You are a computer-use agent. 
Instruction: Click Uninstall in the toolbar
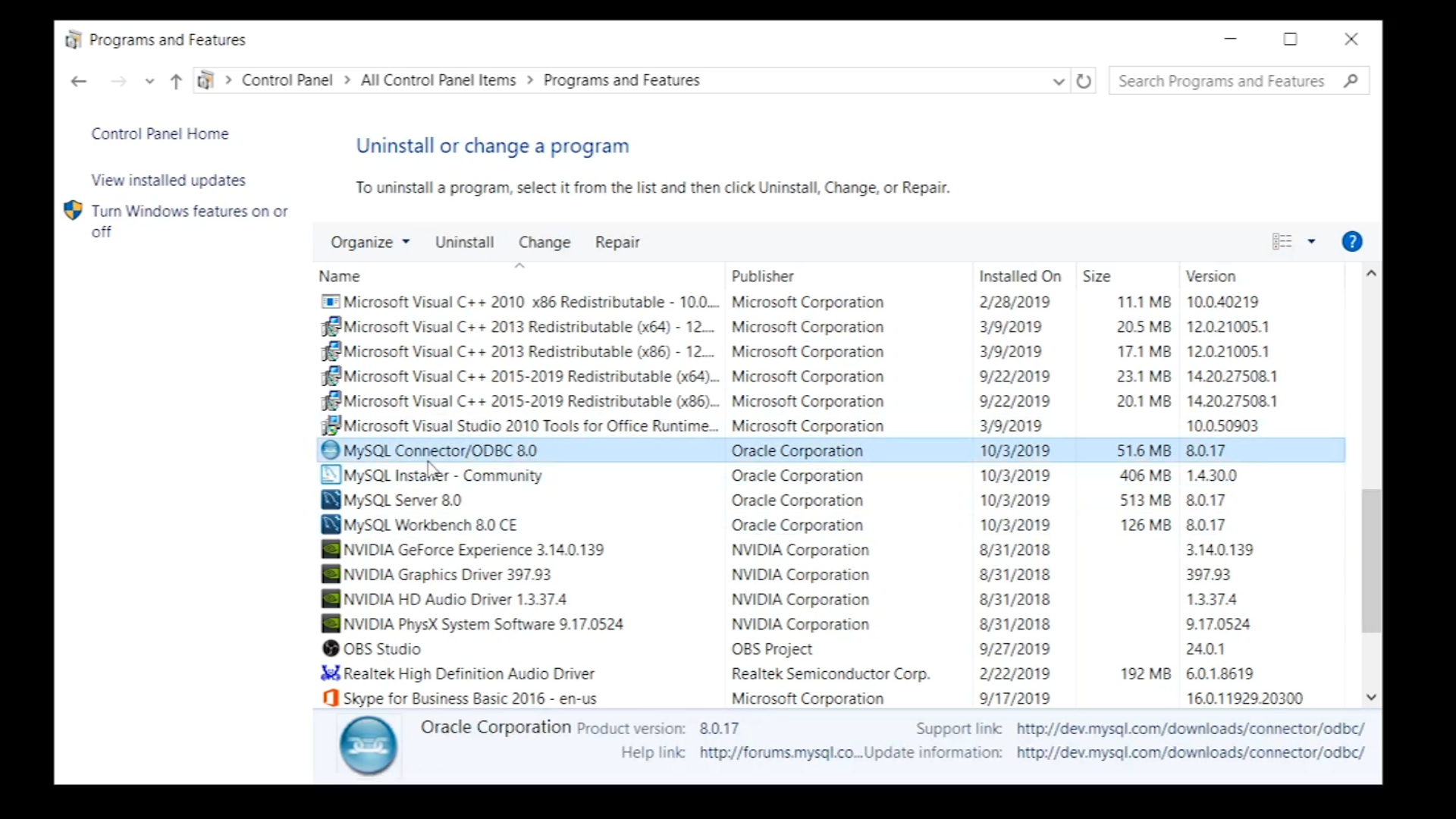pos(464,242)
